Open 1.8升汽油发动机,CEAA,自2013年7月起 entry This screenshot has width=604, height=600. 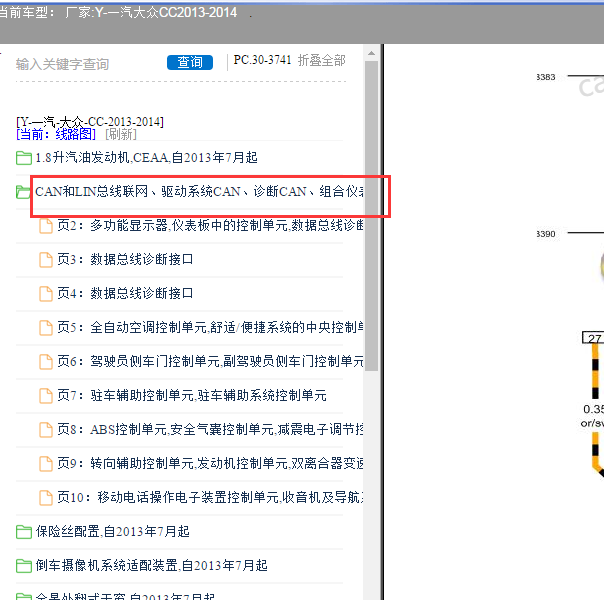point(146,158)
